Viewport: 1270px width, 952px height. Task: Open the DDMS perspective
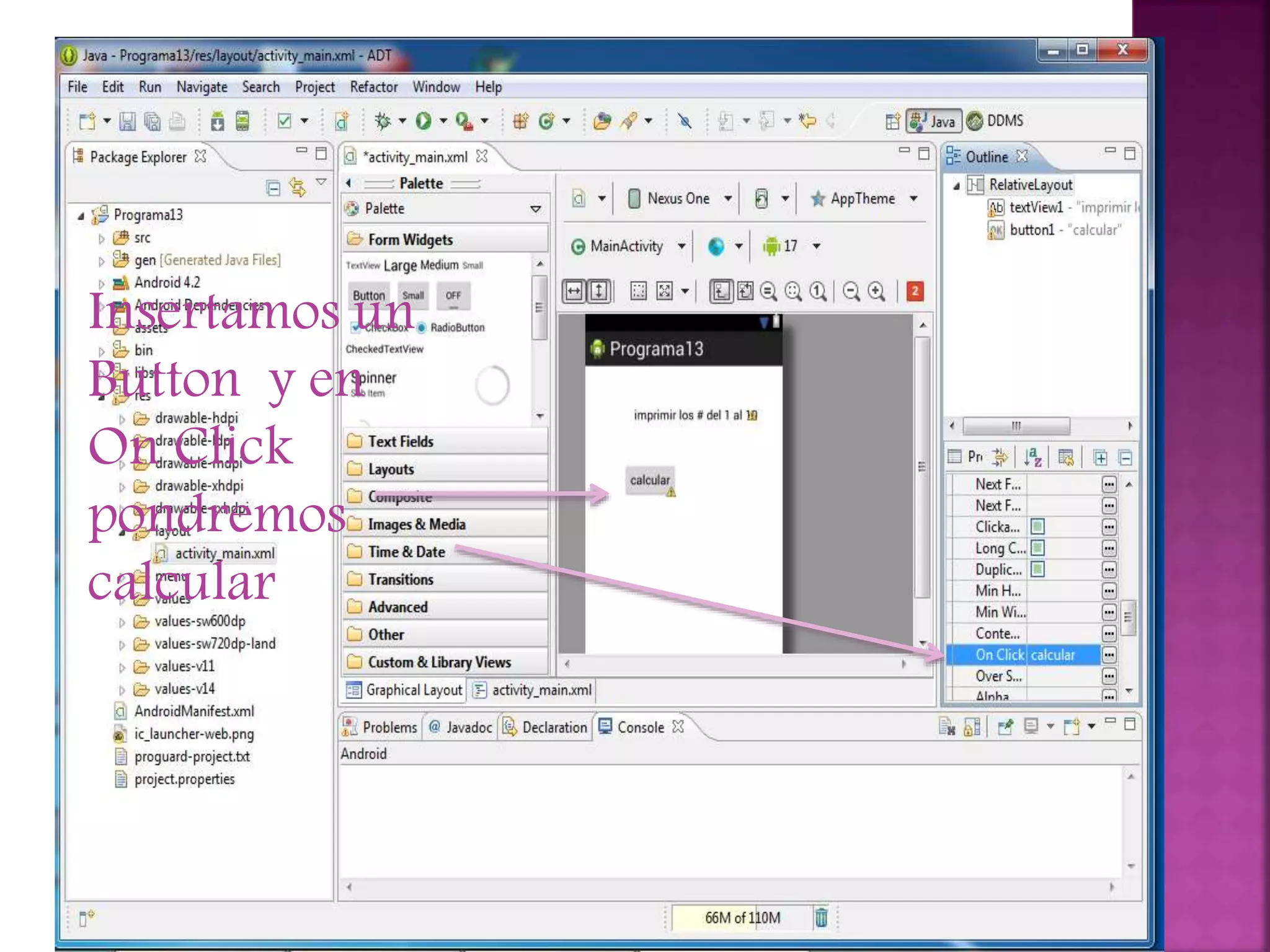point(995,120)
